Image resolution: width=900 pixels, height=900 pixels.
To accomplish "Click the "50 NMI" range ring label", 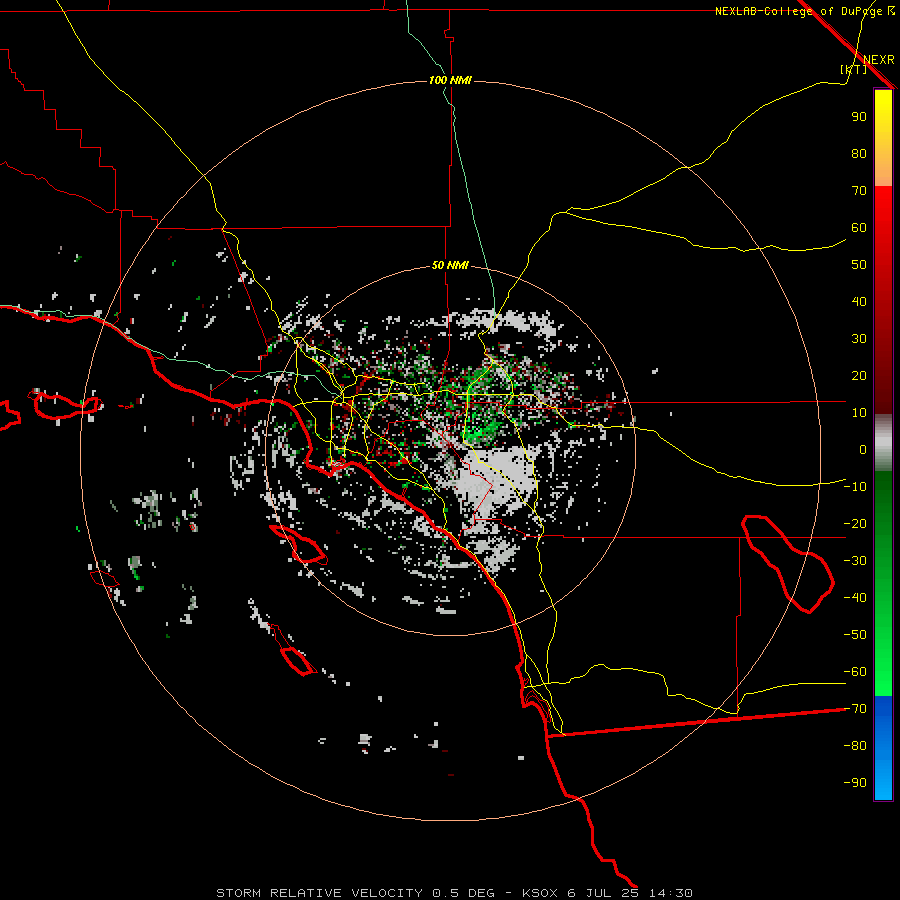I will pyautogui.click(x=450, y=265).
